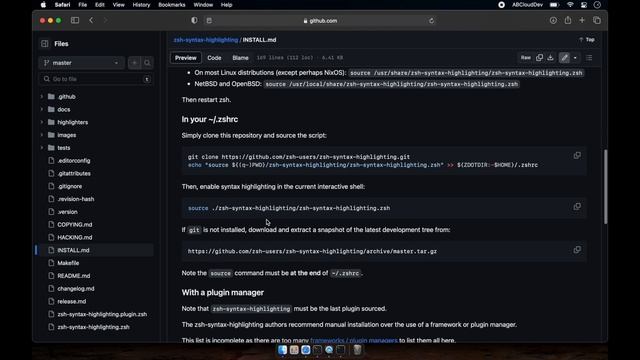Open master branch dropdown
640x360 pixels.
(82, 63)
